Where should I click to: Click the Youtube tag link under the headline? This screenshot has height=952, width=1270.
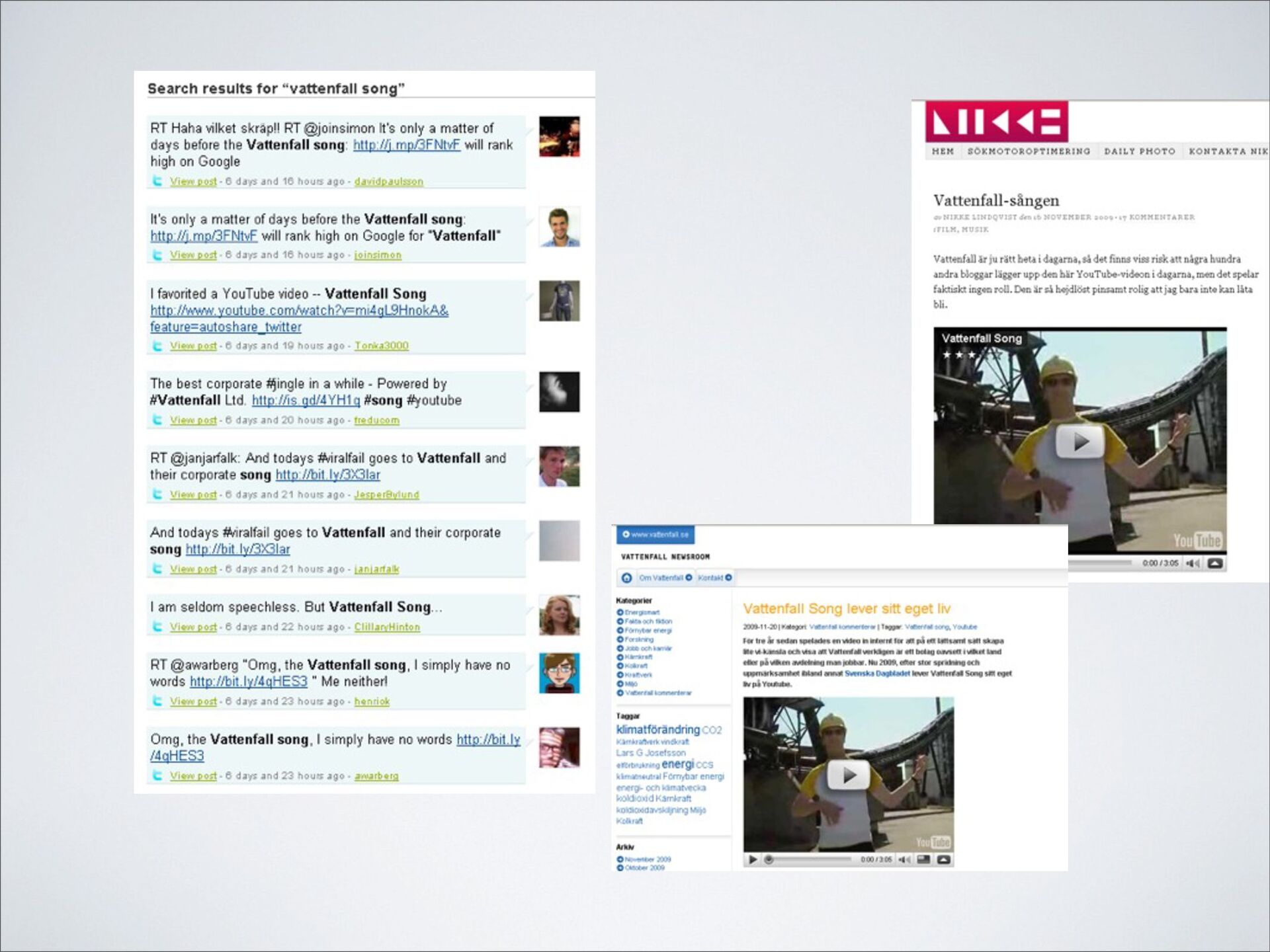964,627
